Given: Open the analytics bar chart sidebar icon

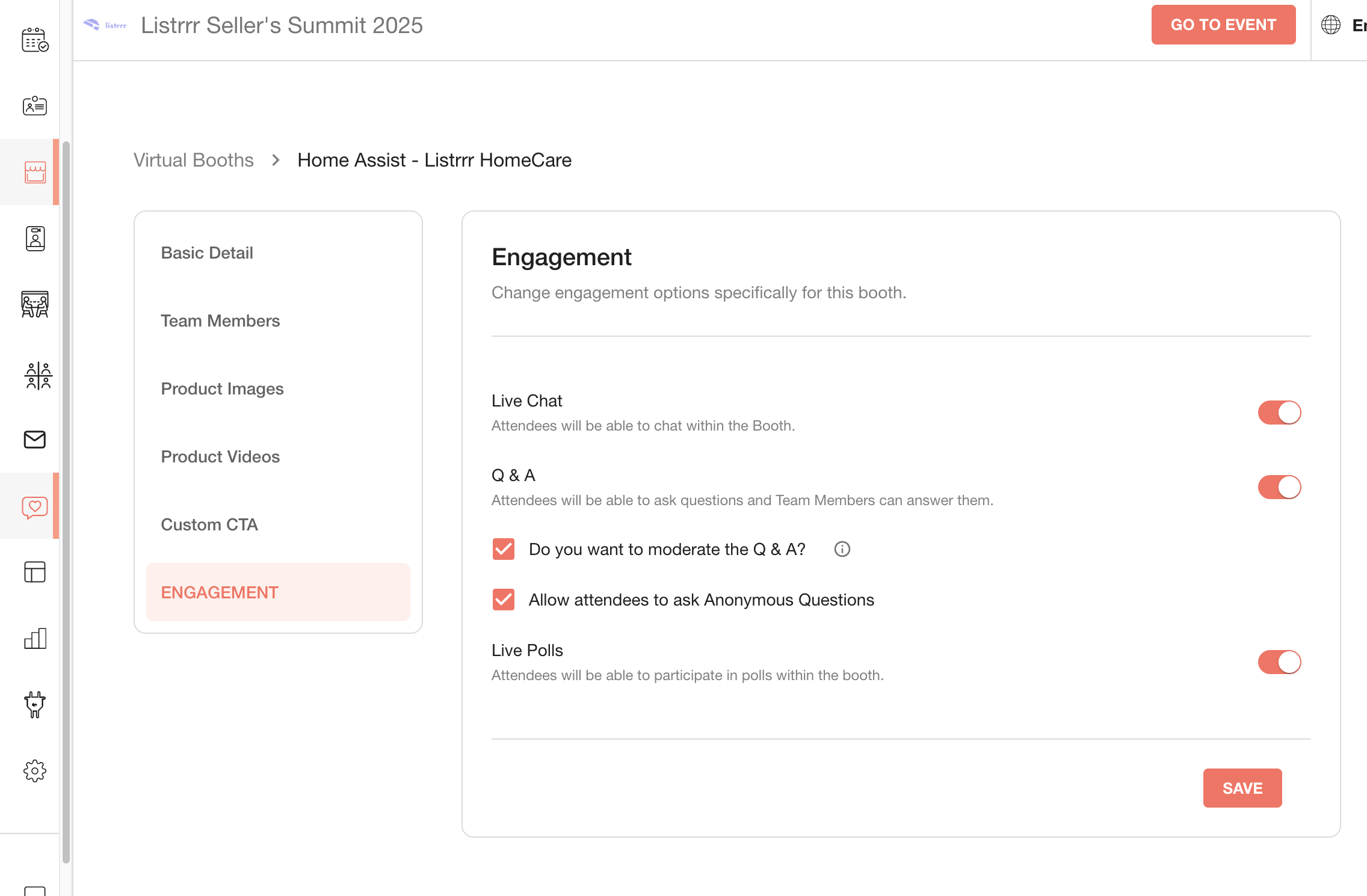Looking at the screenshot, I should tap(35, 638).
